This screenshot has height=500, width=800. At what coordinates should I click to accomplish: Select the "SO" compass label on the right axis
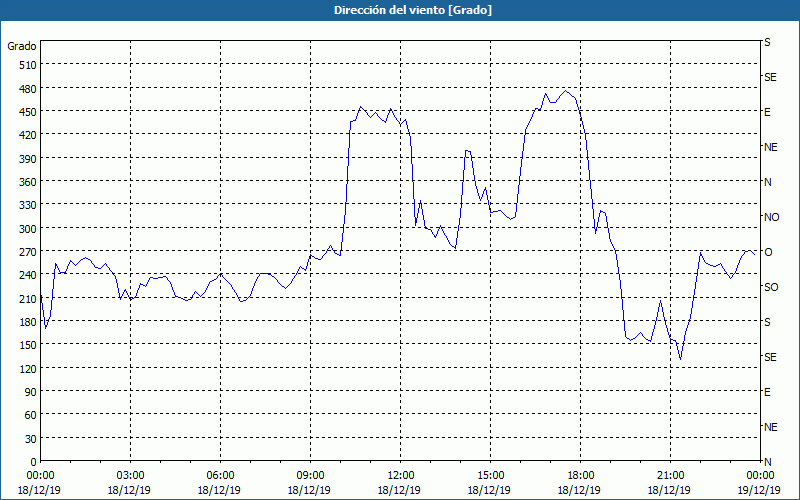pos(771,287)
